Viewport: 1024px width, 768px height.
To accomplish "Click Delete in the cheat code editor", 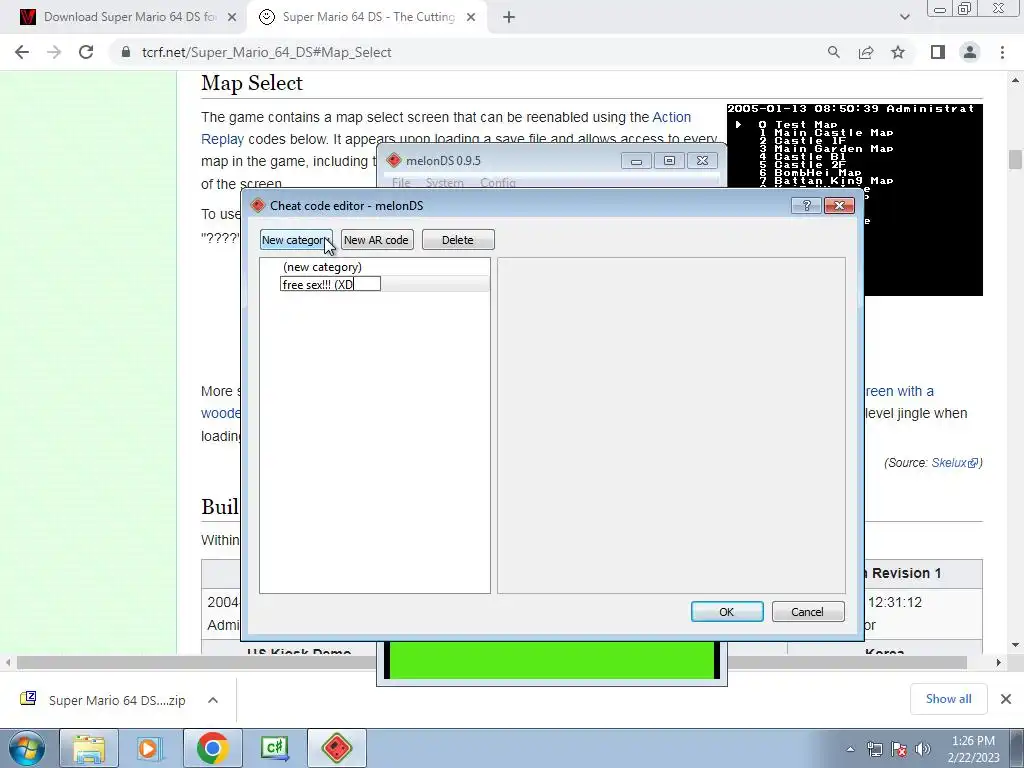I will point(458,240).
